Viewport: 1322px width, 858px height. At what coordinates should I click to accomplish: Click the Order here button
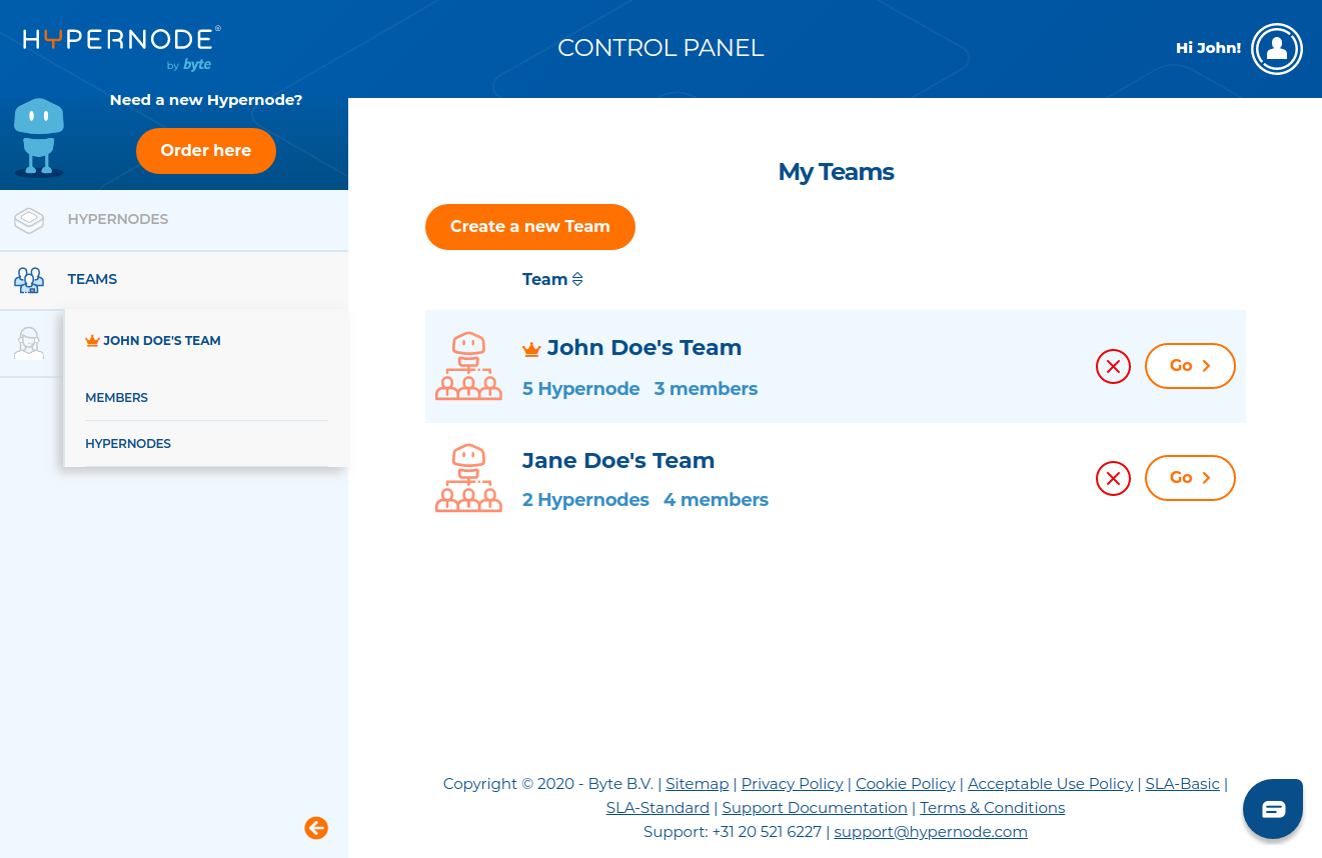[x=205, y=151]
